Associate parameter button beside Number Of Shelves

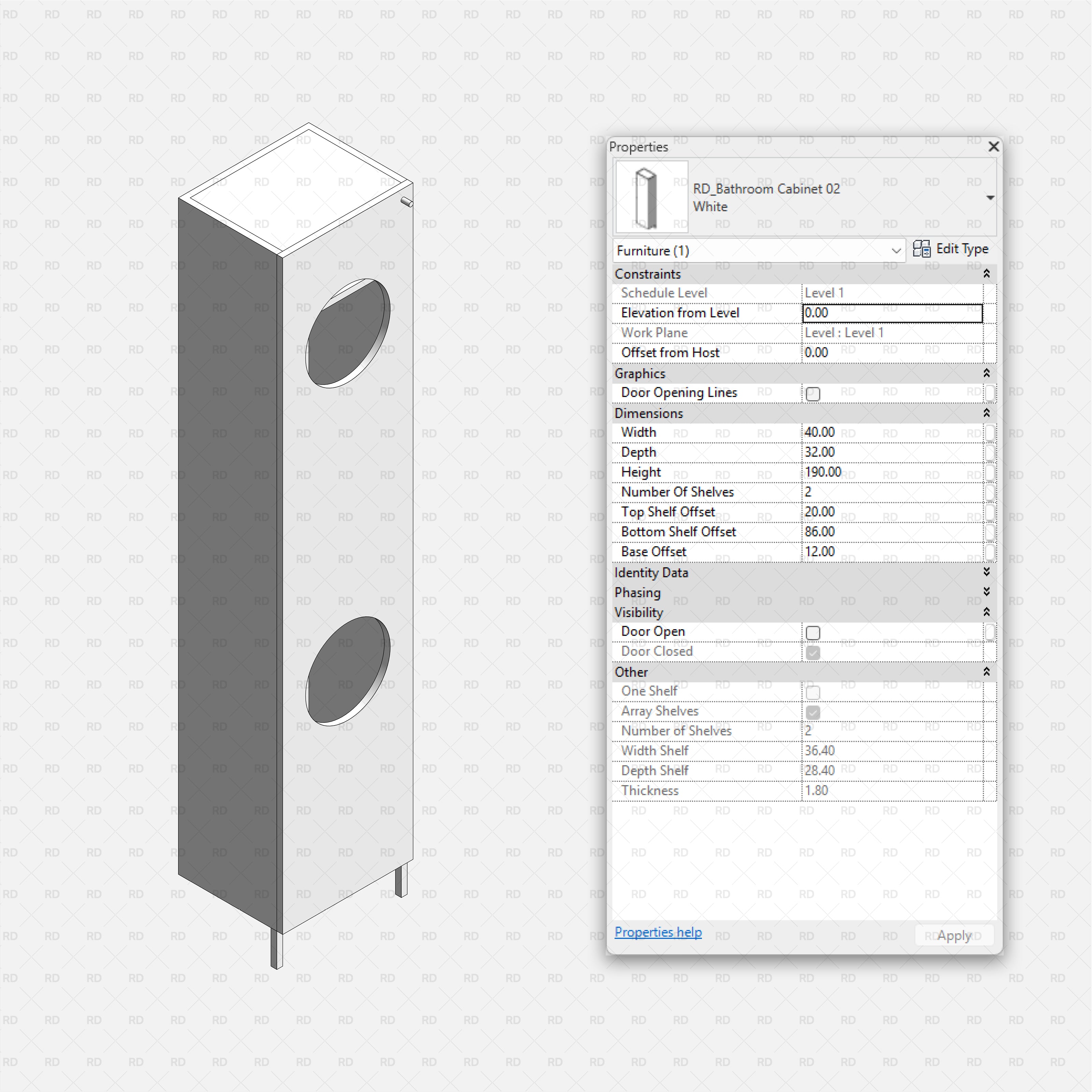(990, 492)
